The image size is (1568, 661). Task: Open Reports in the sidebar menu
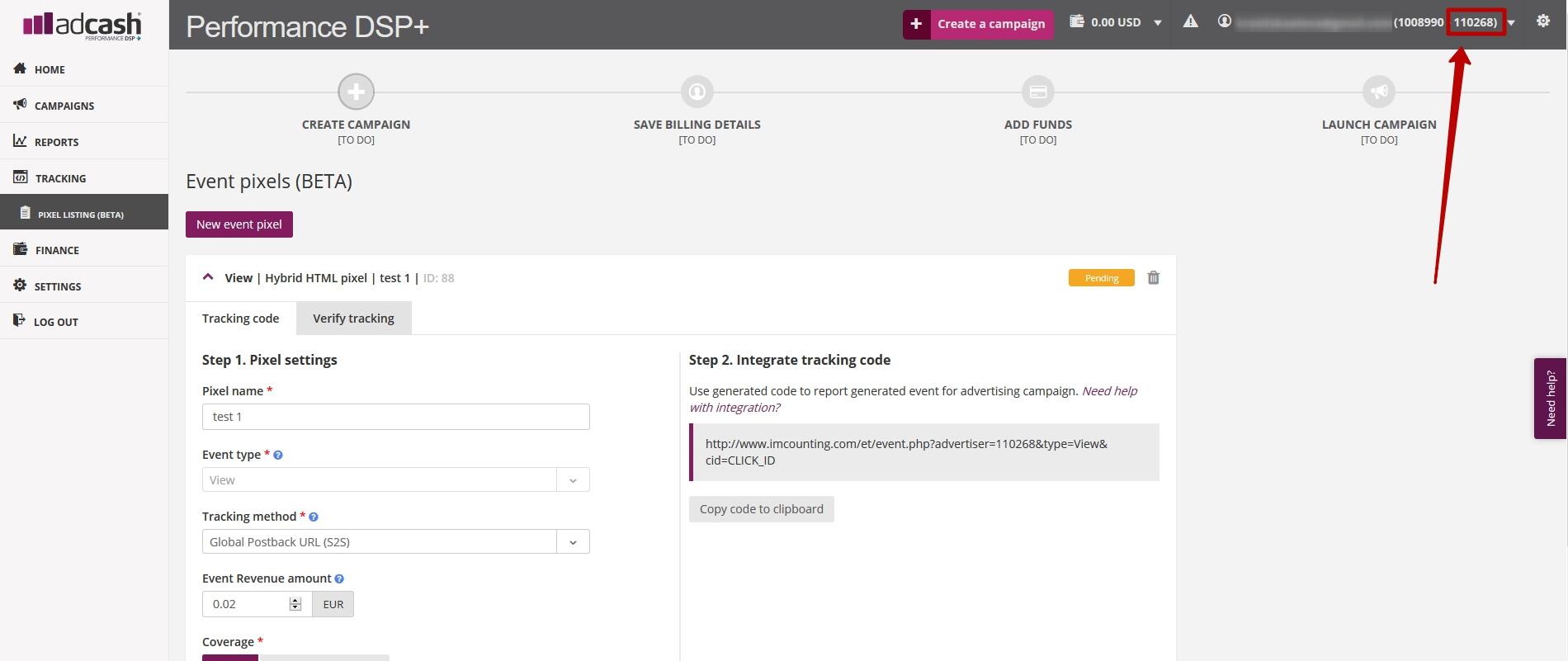coord(56,142)
